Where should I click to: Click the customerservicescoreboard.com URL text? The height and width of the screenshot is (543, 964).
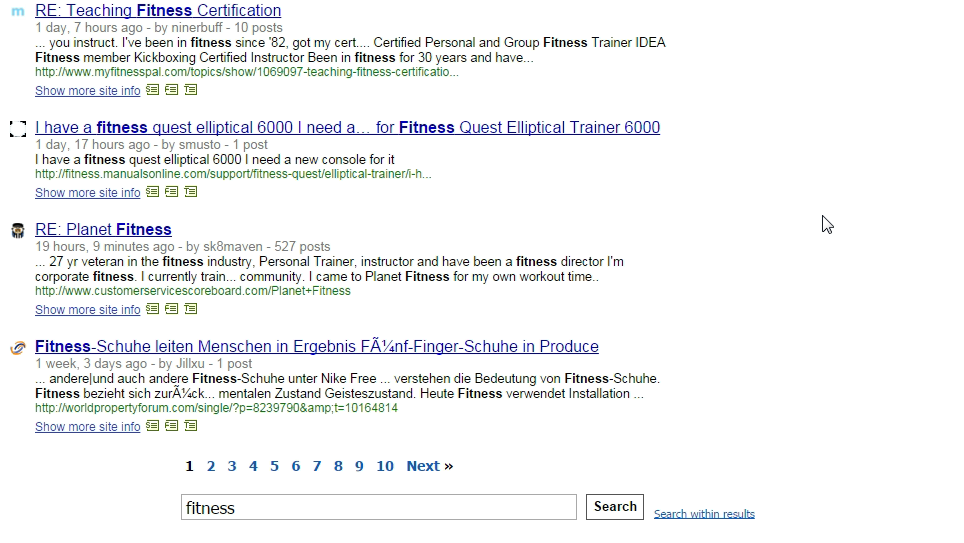click(192, 291)
